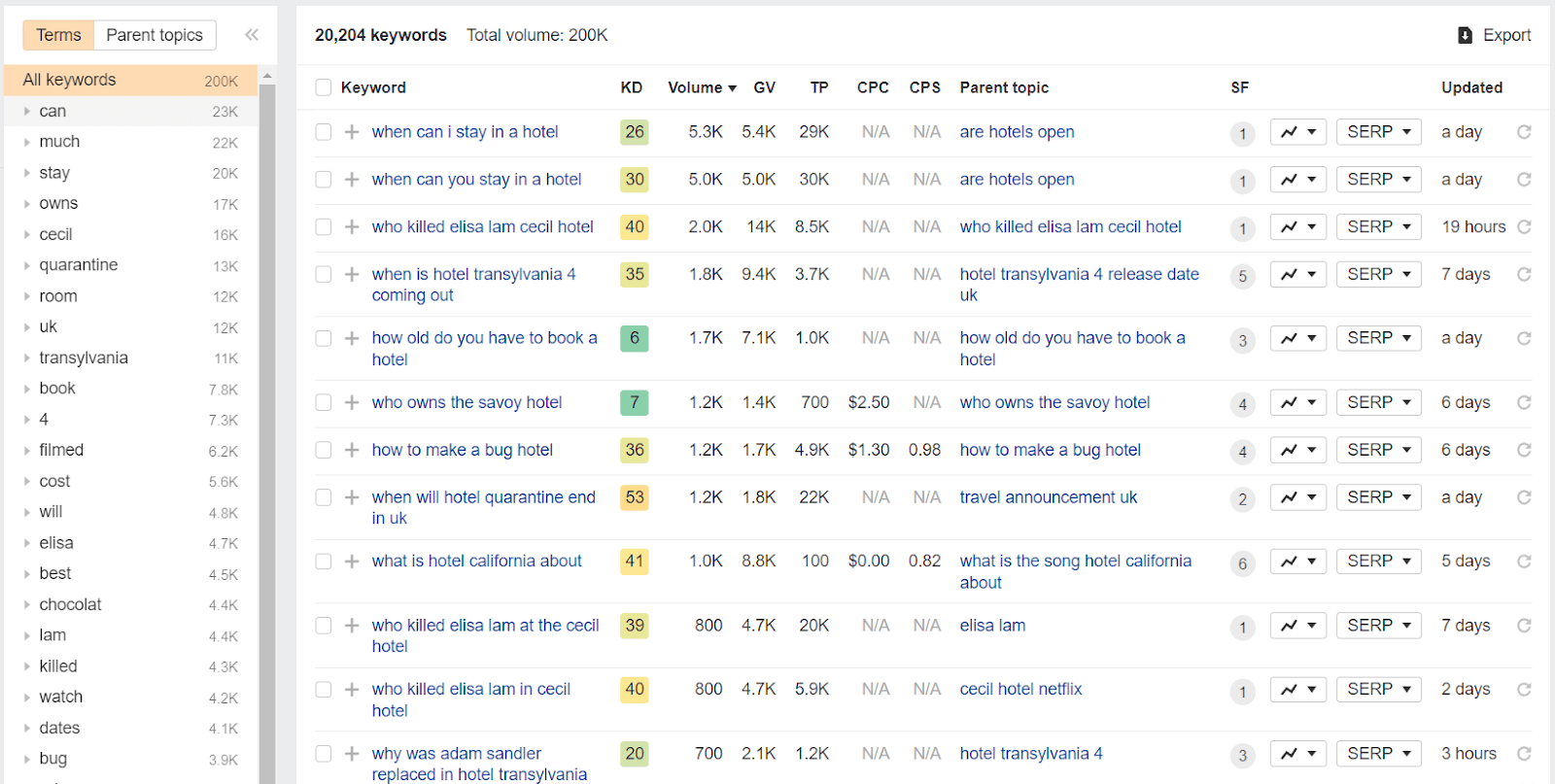Image resolution: width=1555 pixels, height=784 pixels.
Task: Check the 'when can you stay in a hotel' row
Action: 324,180
